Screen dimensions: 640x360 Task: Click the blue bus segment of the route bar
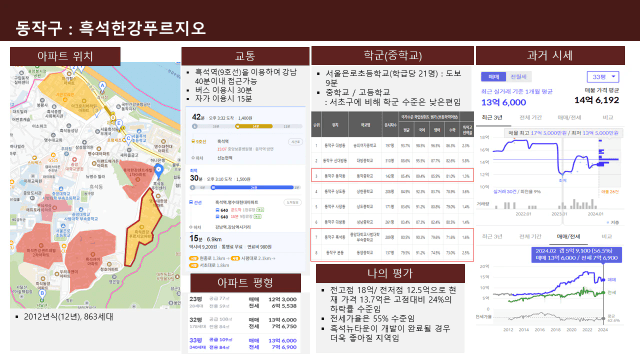click(253, 187)
